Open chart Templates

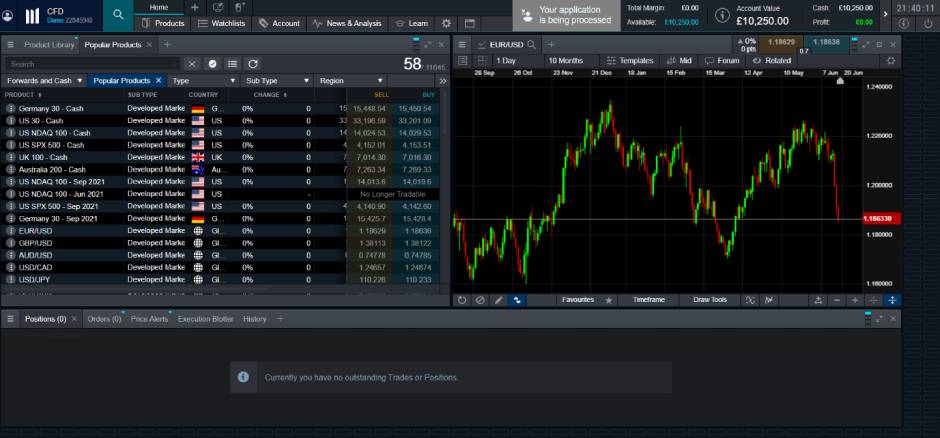(x=630, y=61)
